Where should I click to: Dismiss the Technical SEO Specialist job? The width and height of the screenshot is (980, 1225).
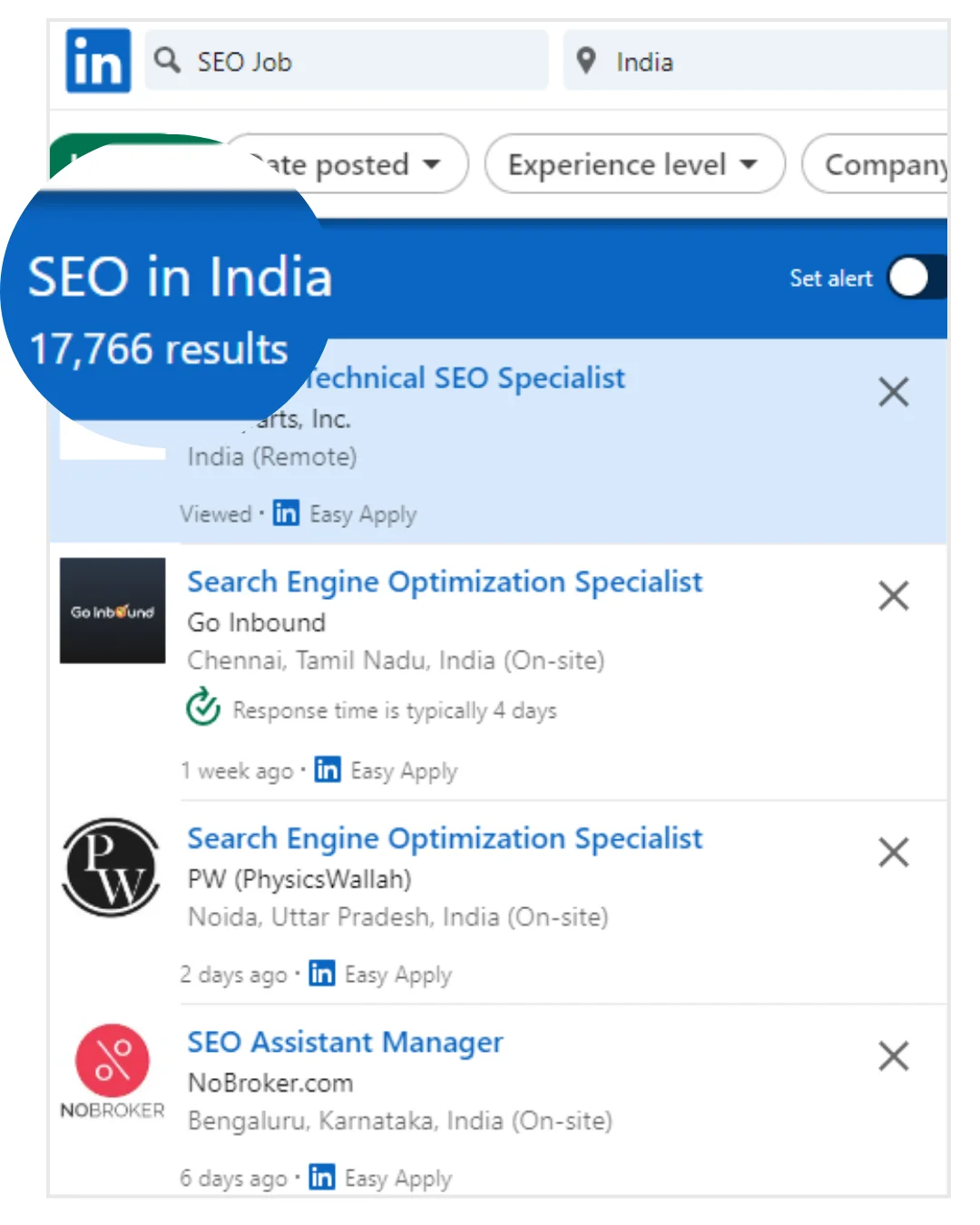pyautogui.click(x=894, y=392)
